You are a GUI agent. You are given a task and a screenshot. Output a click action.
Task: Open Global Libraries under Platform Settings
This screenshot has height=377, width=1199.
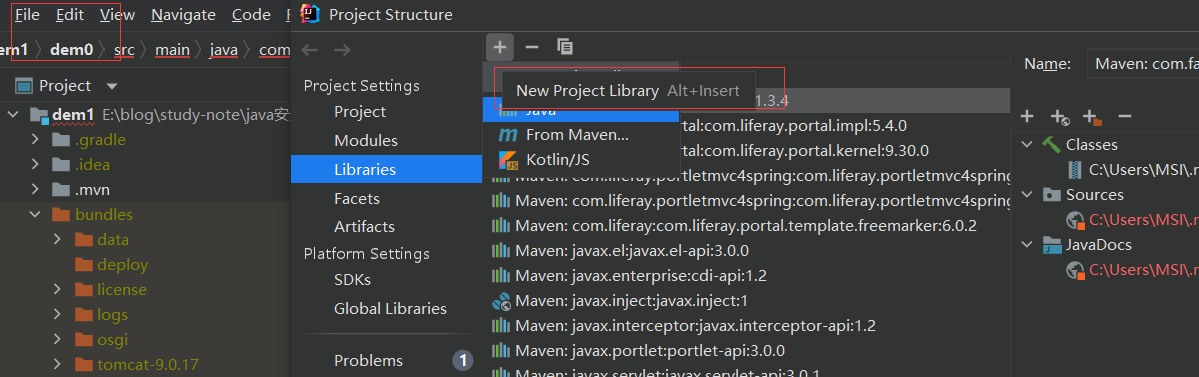(x=390, y=308)
